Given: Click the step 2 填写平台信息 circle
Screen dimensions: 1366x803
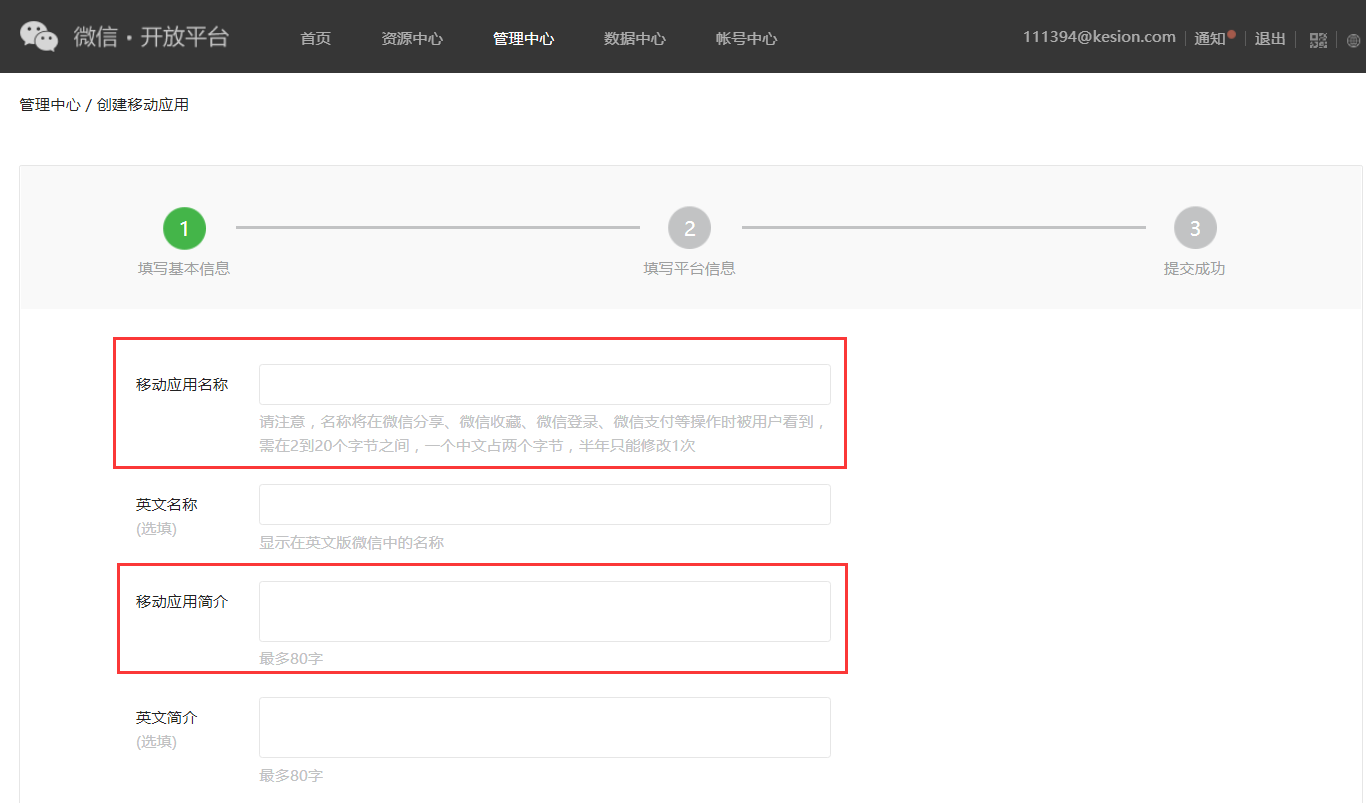Looking at the screenshot, I should click(689, 227).
